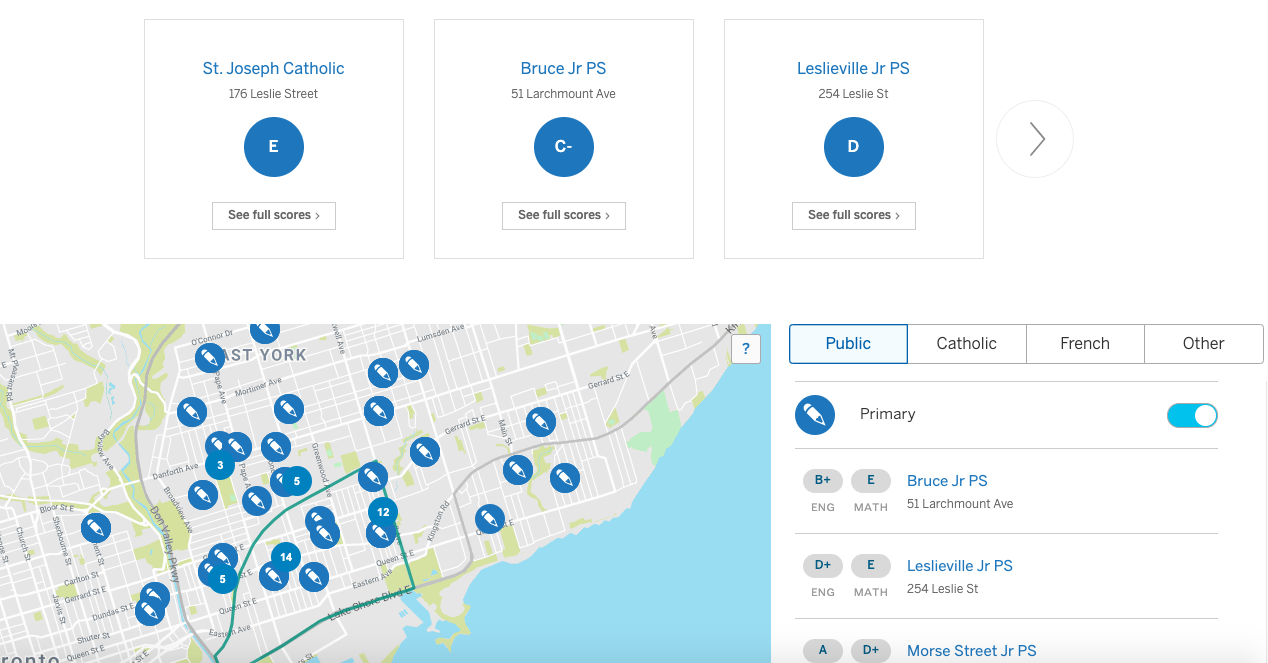Expand the map cluster marker labeled 14
The height and width of the screenshot is (663, 1268).
[286, 557]
